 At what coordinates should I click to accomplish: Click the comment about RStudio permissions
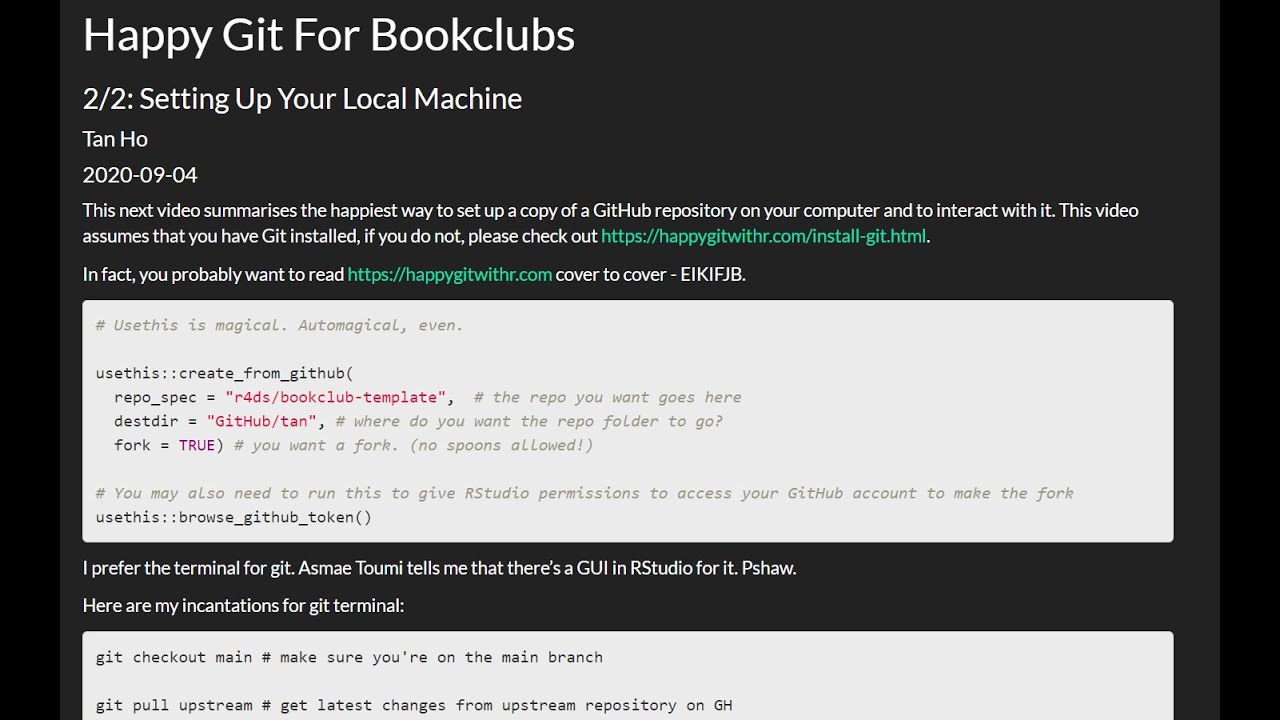pyautogui.click(x=584, y=493)
